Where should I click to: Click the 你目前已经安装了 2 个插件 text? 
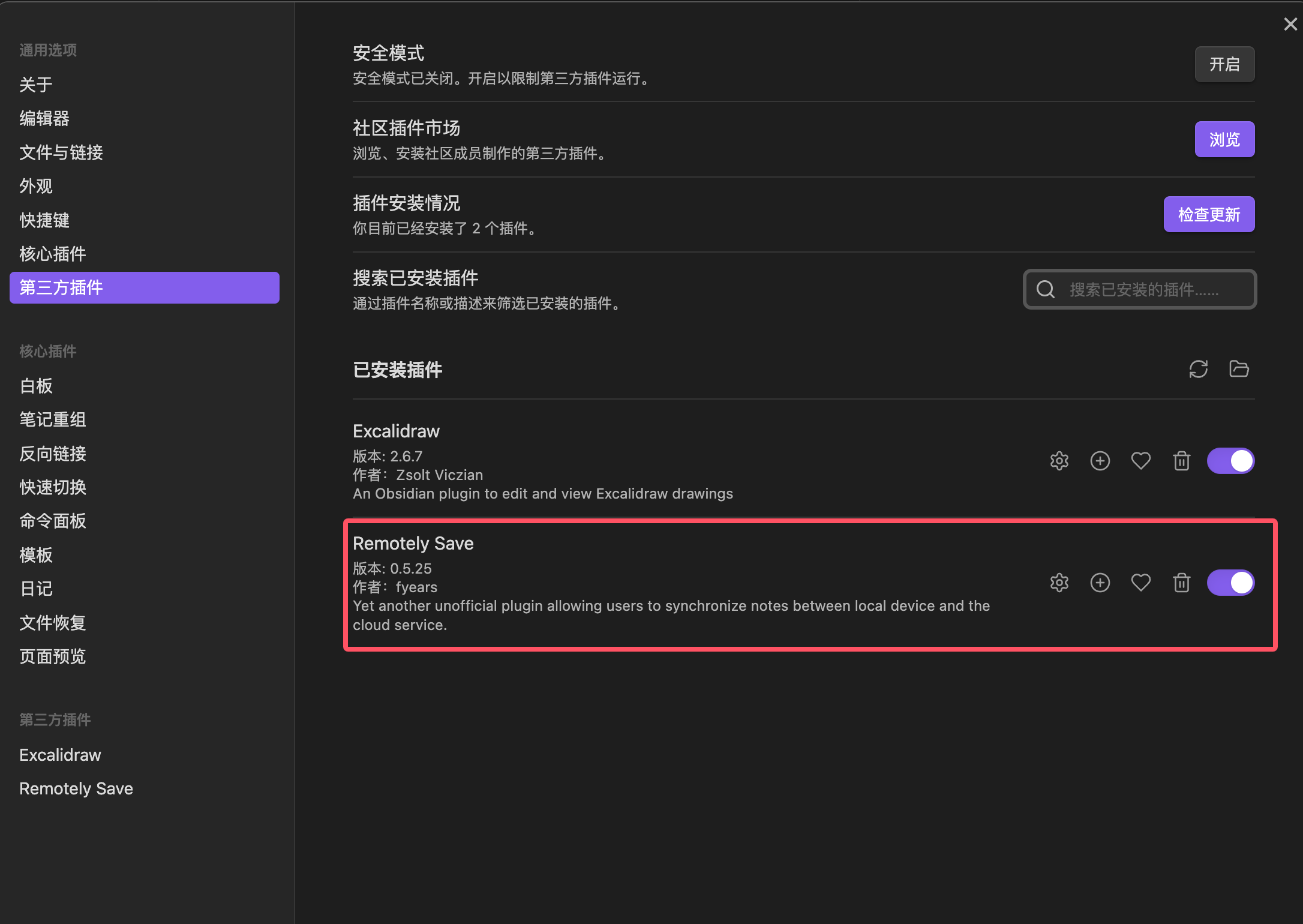click(445, 229)
